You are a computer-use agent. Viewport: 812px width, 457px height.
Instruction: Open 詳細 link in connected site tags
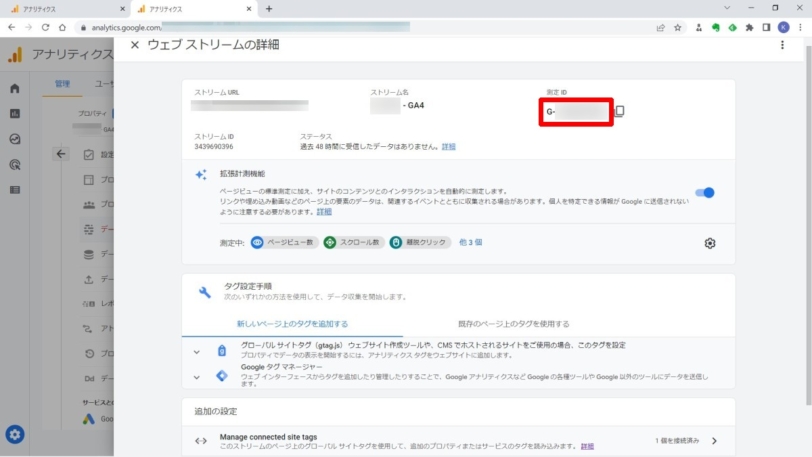tap(587, 446)
